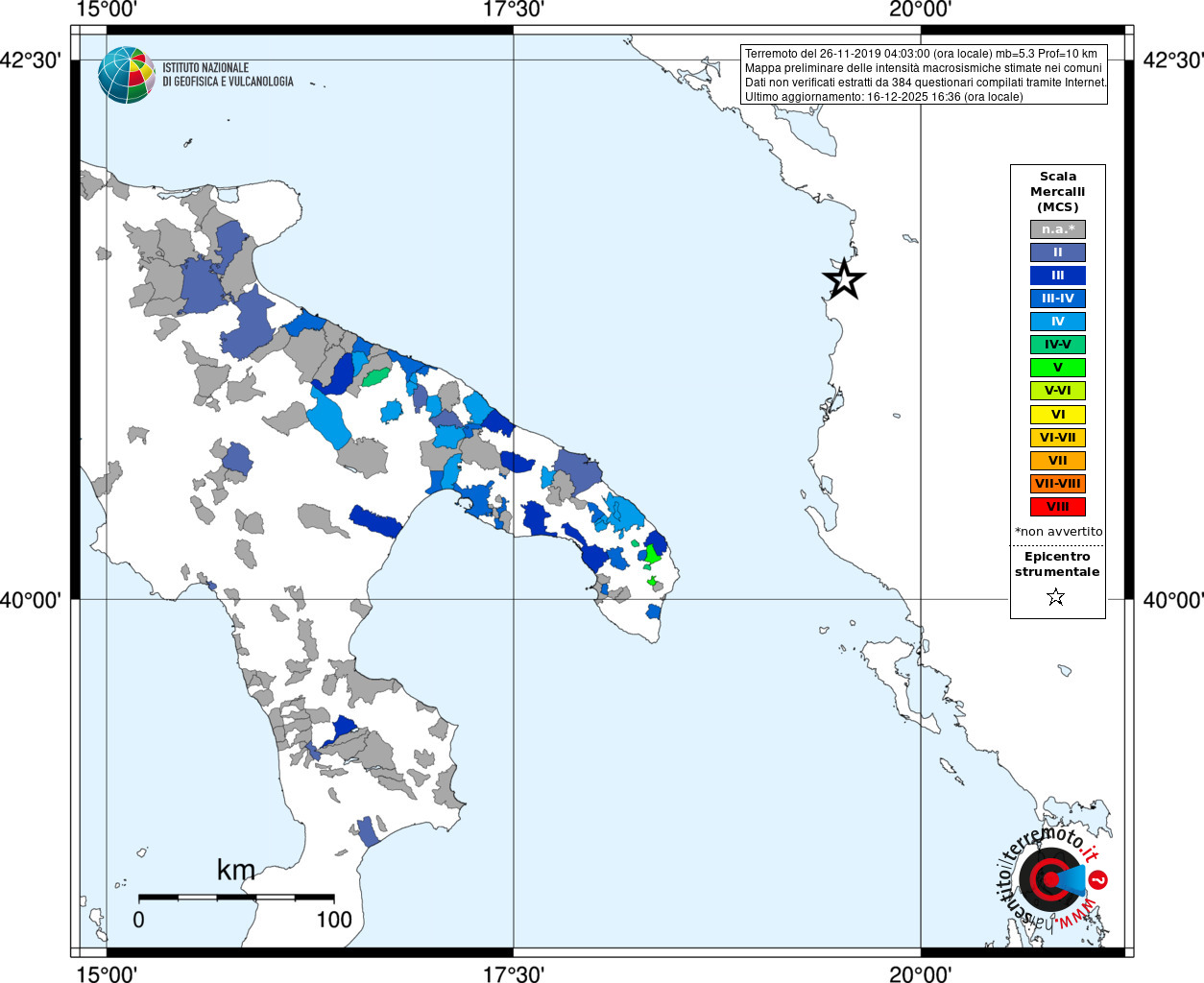Select the III intensity legend swatch
The width and height of the screenshot is (1204, 983).
point(1058,276)
